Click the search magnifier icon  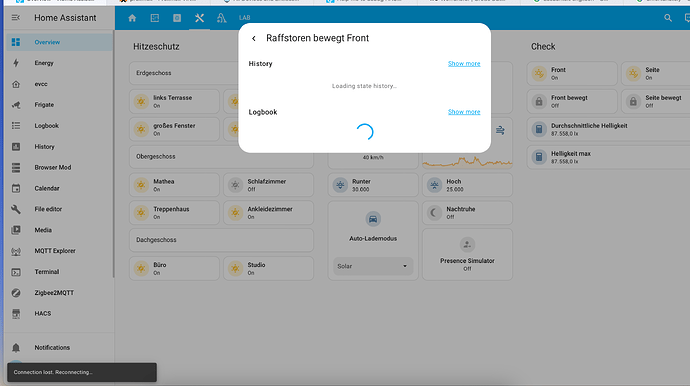pos(668,18)
